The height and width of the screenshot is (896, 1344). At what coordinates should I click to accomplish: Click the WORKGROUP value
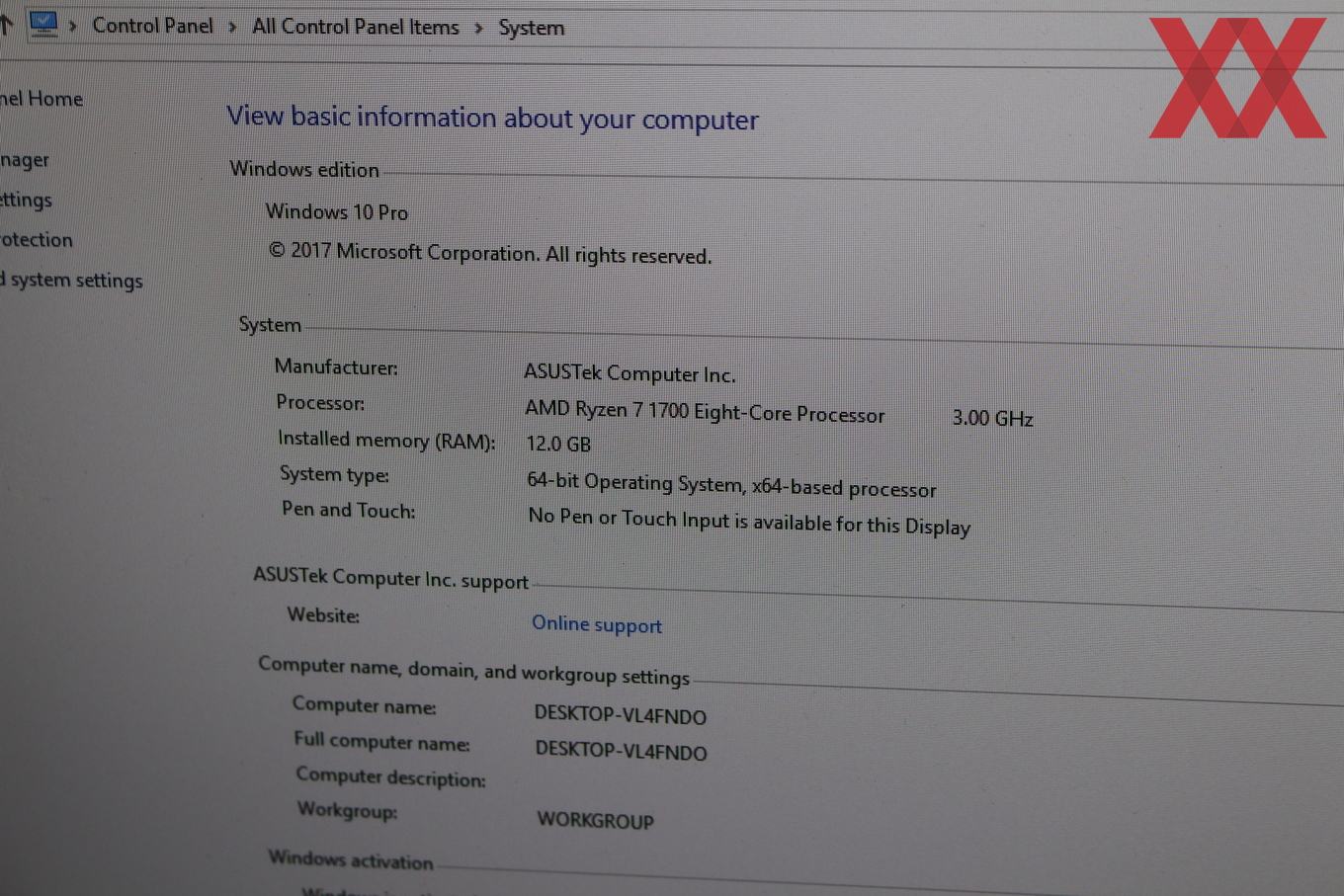596,820
